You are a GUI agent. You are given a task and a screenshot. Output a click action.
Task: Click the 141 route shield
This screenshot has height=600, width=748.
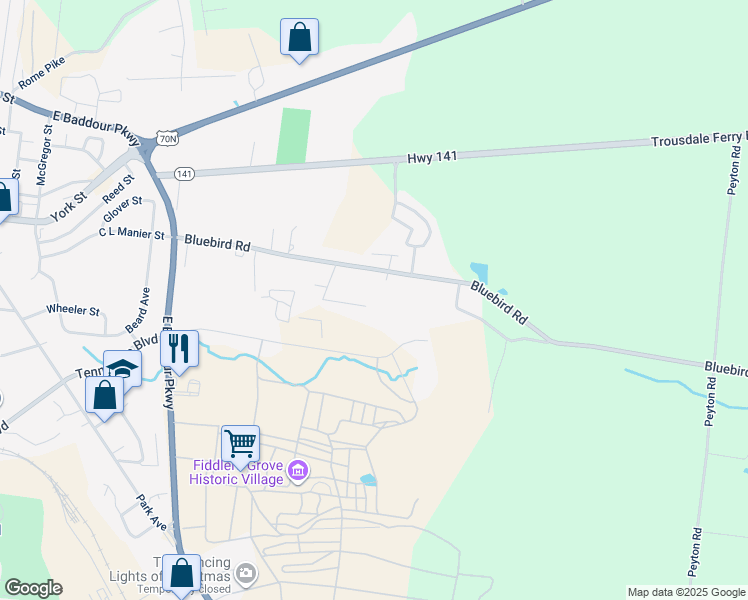click(x=184, y=174)
